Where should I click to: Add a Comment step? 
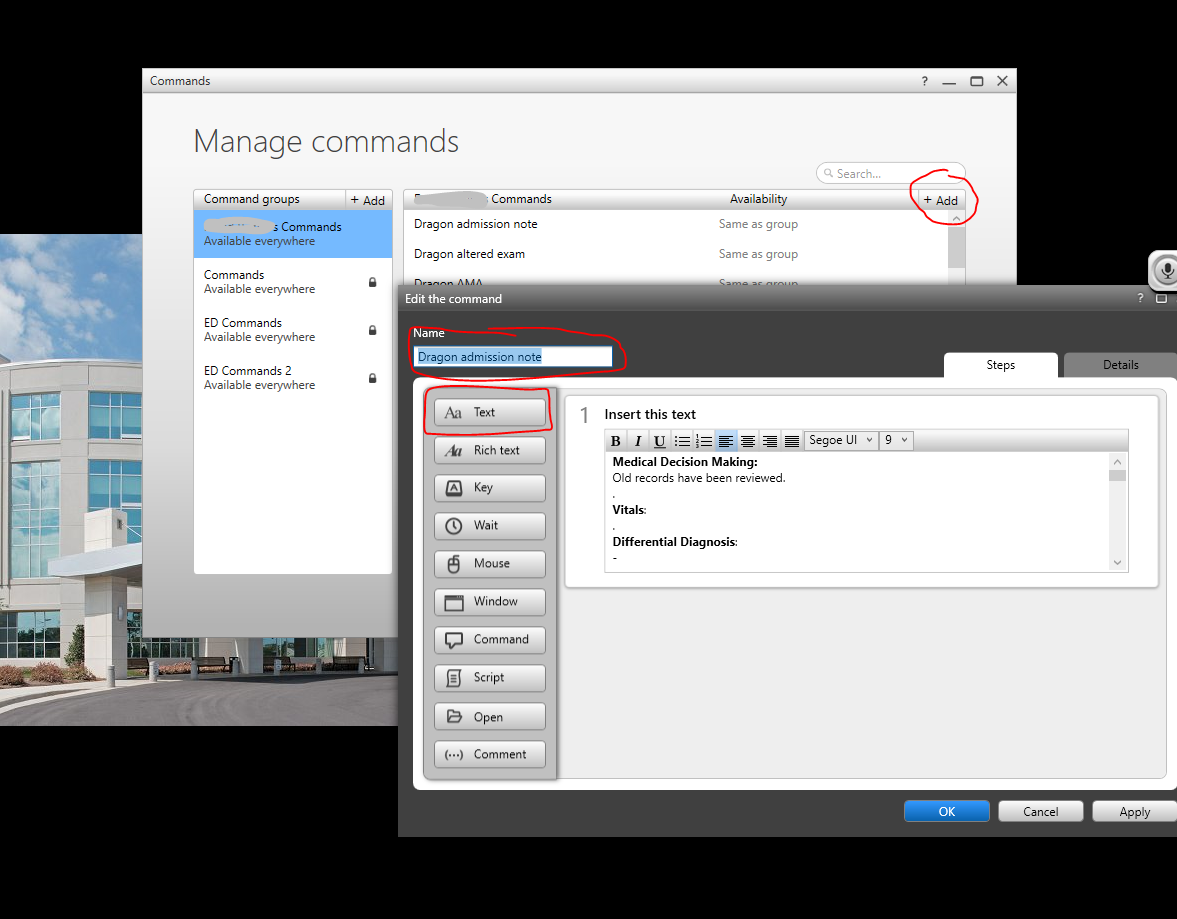(489, 754)
